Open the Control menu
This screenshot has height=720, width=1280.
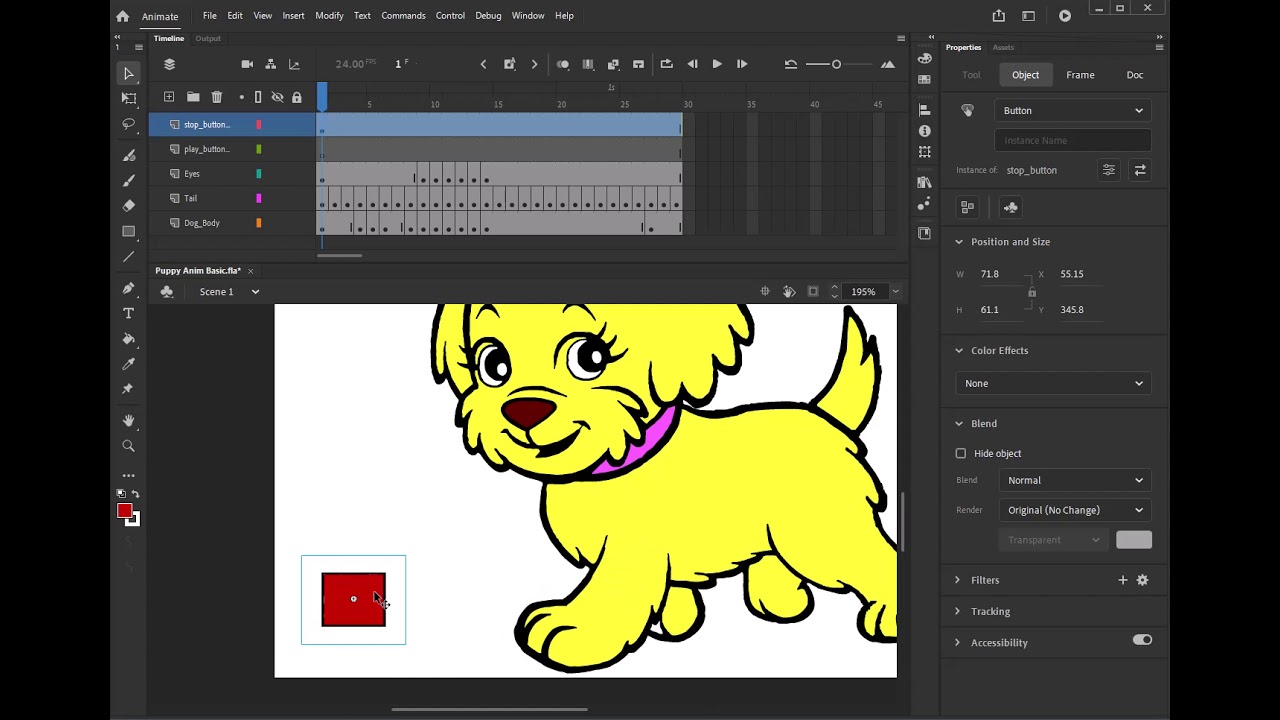[x=450, y=16]
